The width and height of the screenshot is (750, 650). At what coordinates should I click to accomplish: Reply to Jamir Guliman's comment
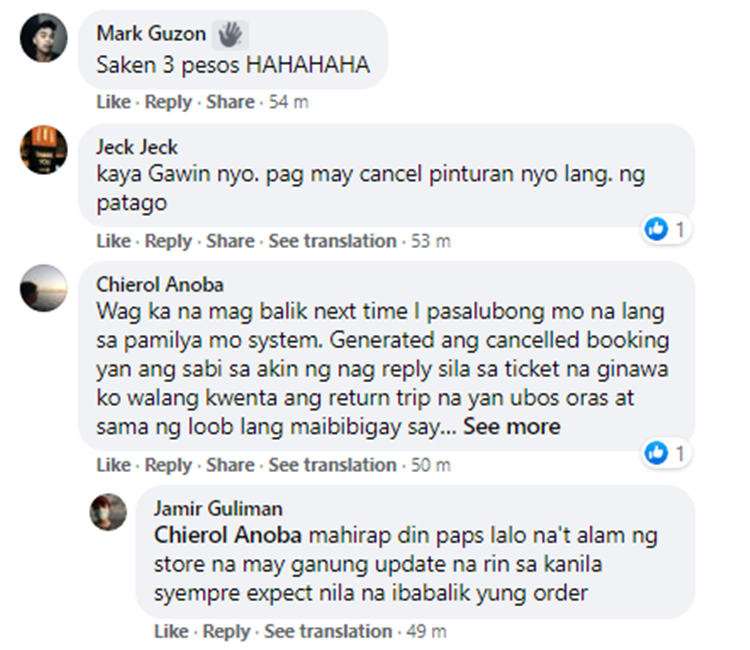click(x=226, y=631)
